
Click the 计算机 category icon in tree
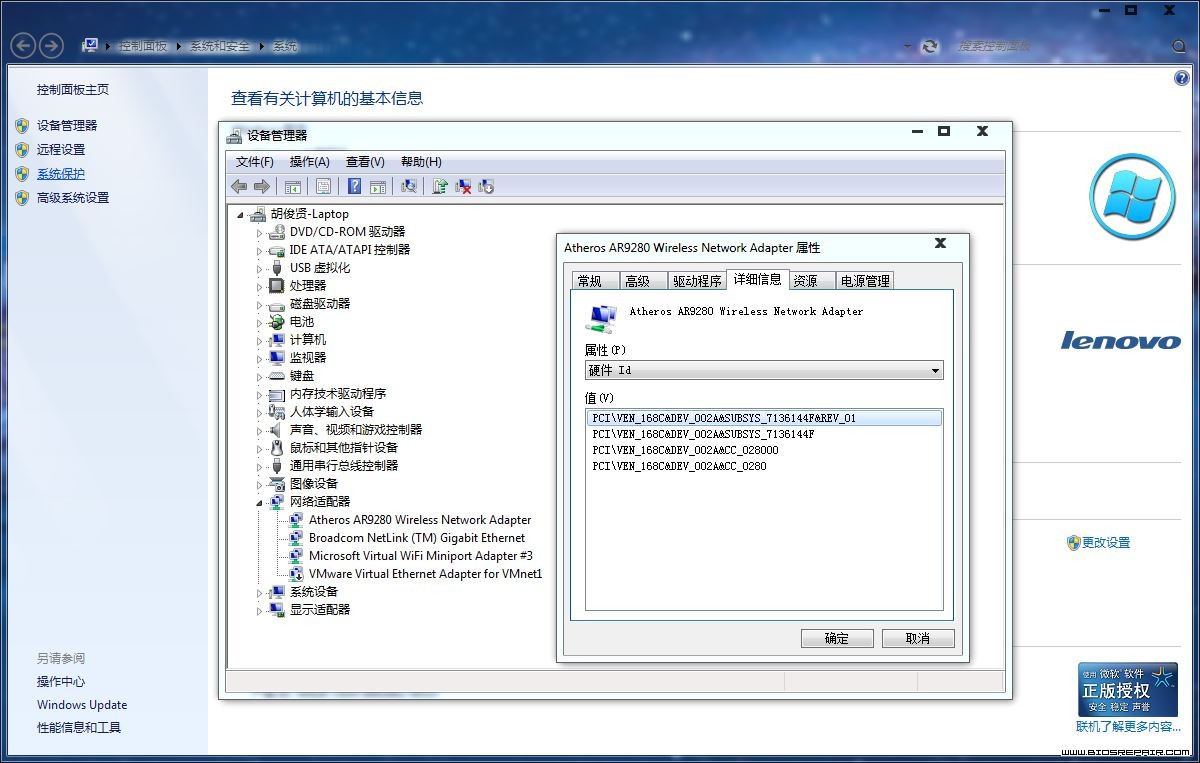tap(277, 340)
